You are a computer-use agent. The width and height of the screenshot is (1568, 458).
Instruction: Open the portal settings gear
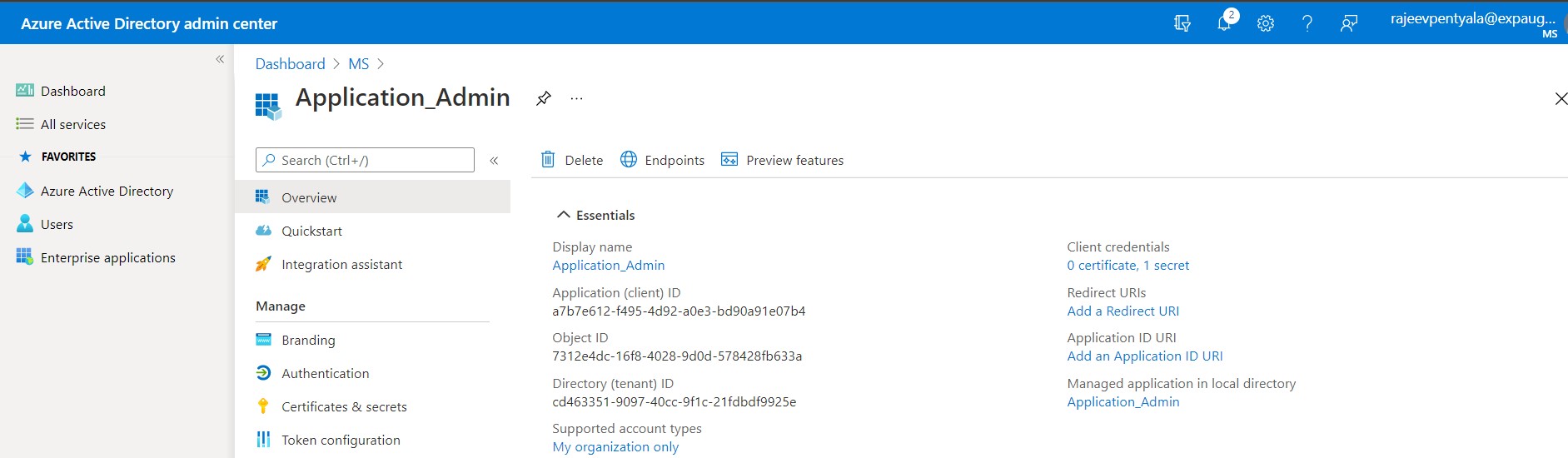click(1266, 23)
